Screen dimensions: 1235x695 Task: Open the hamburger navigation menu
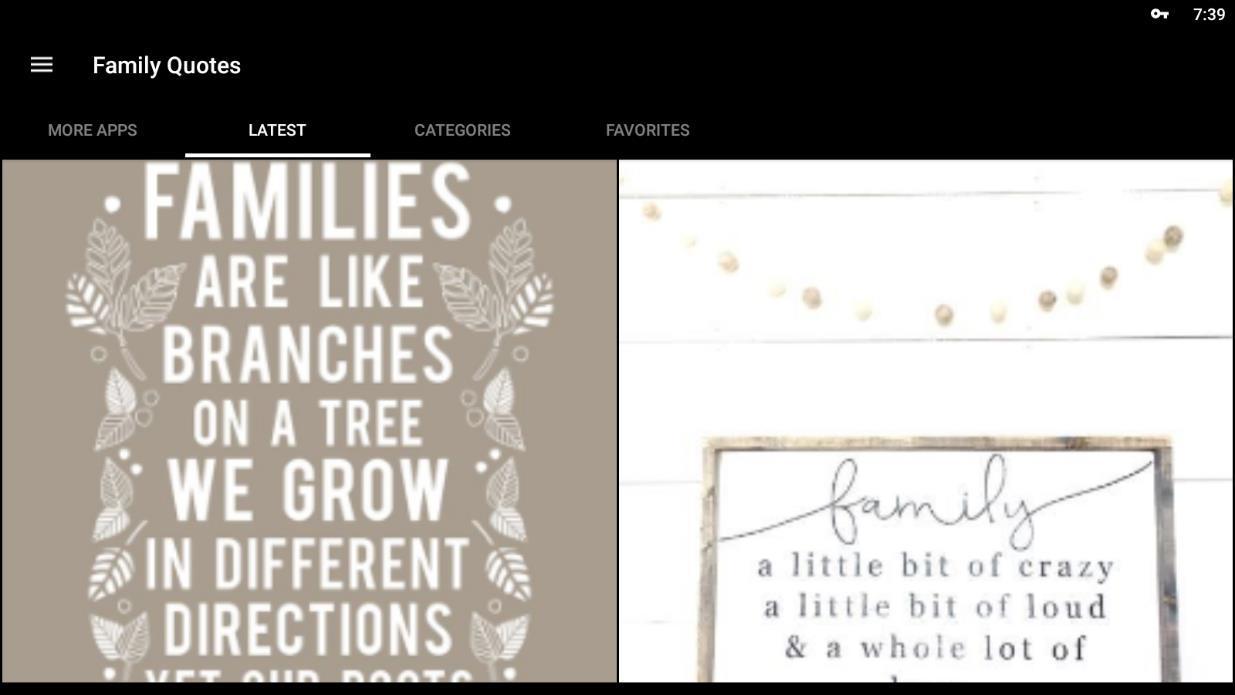(x=41, y=65)
